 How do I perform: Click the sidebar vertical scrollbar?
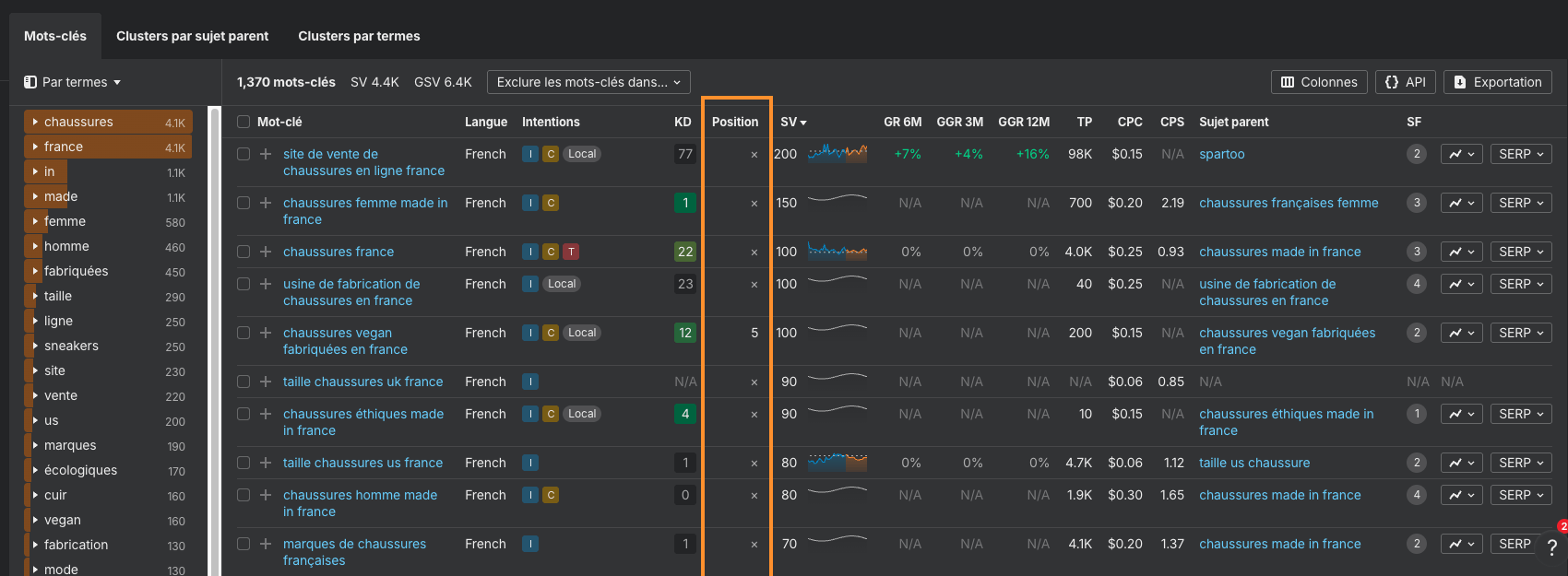pos(215,341)
